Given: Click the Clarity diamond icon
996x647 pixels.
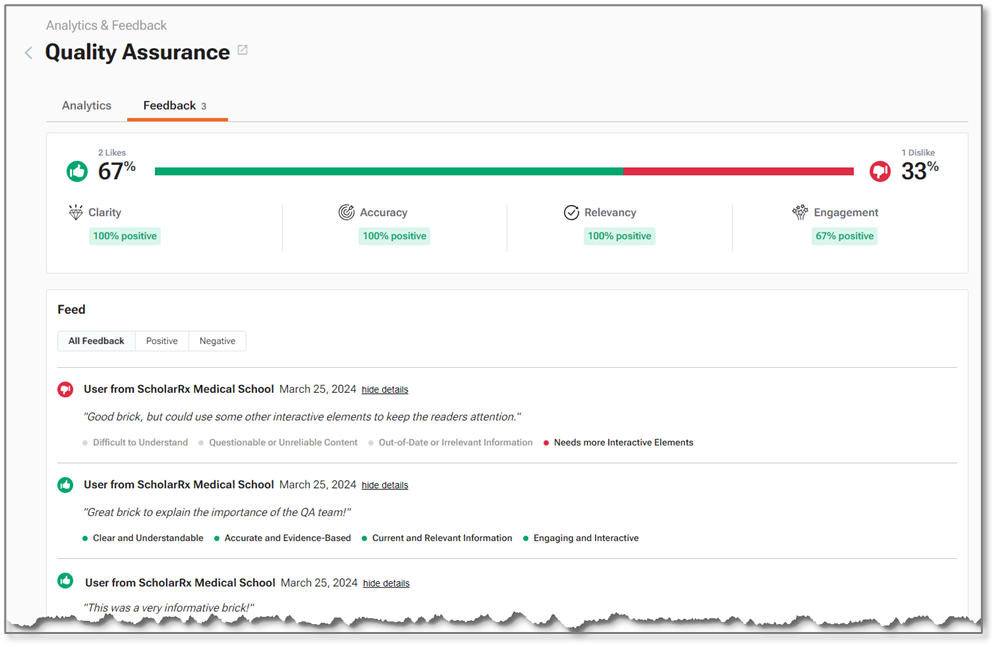Looking at the screenshot, I should coord(75,212).
